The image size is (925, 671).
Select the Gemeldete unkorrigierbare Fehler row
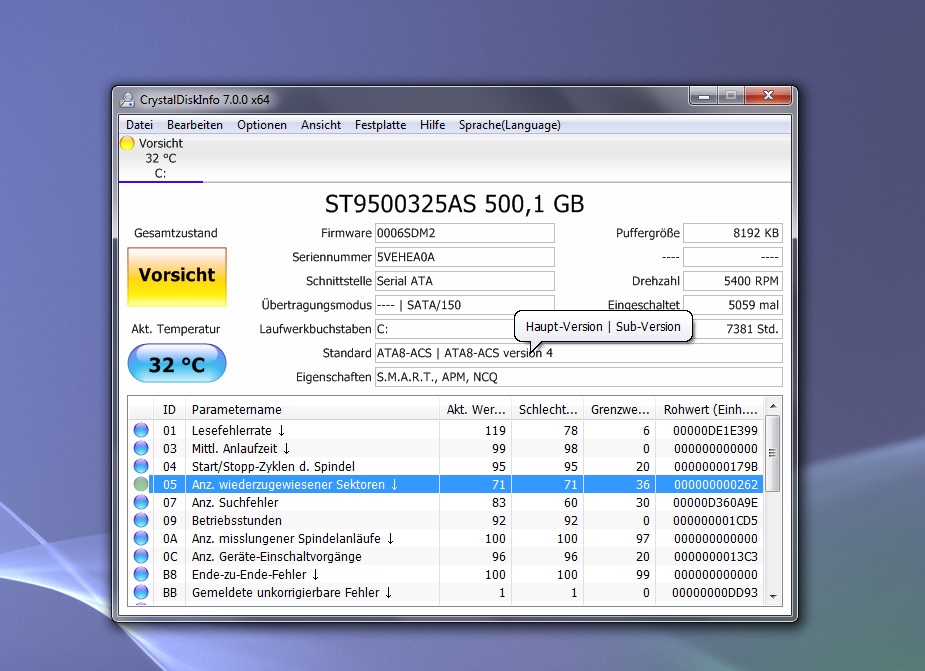[446, 593]
